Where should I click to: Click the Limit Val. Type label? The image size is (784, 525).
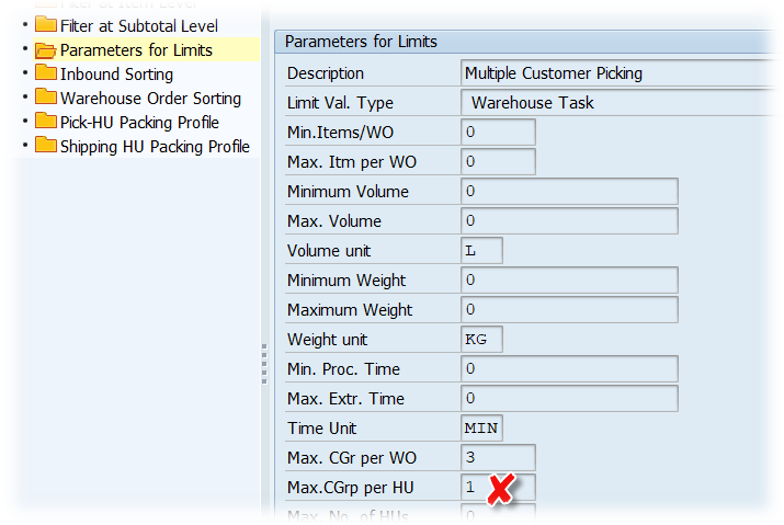point(340,103)
